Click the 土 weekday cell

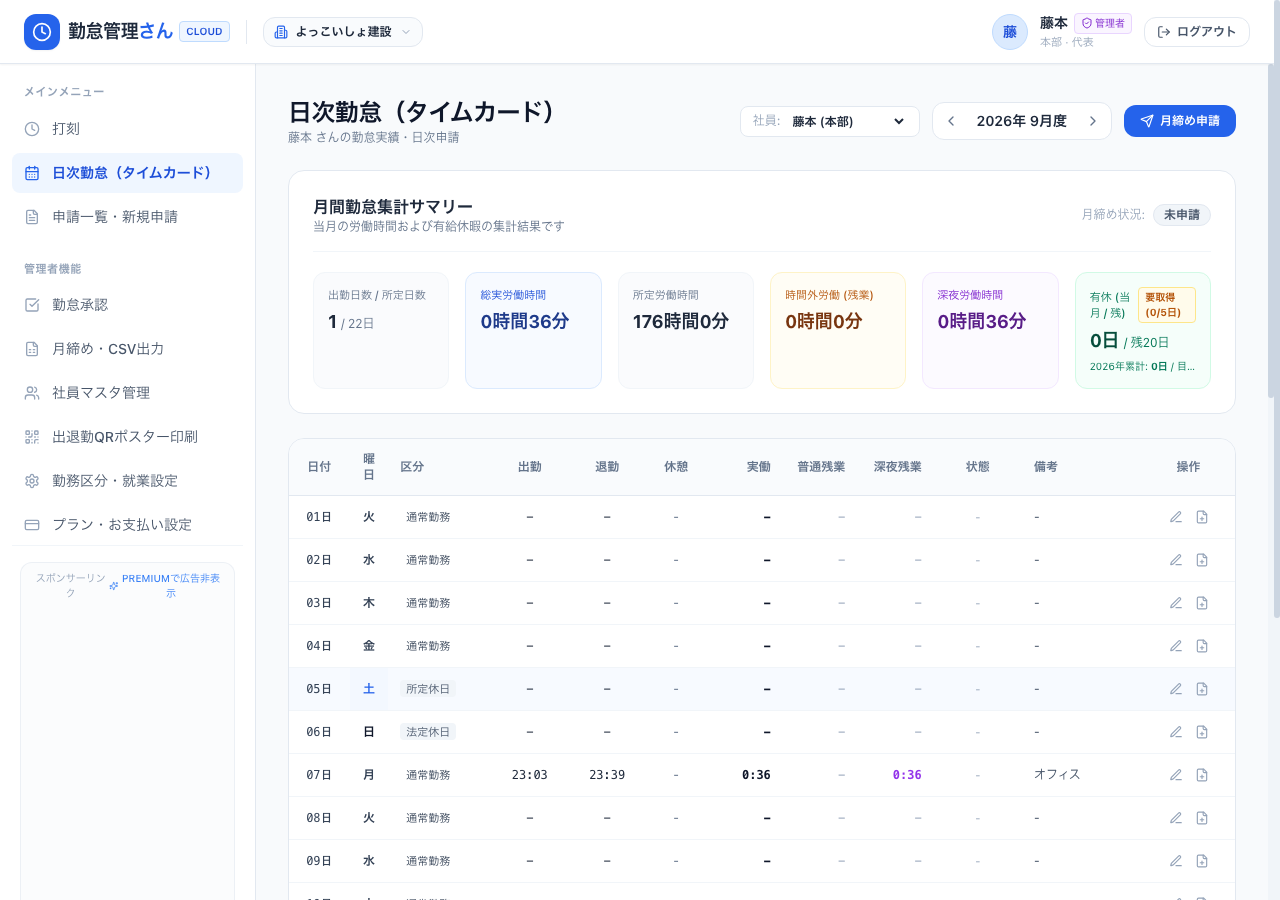point(369,689)
